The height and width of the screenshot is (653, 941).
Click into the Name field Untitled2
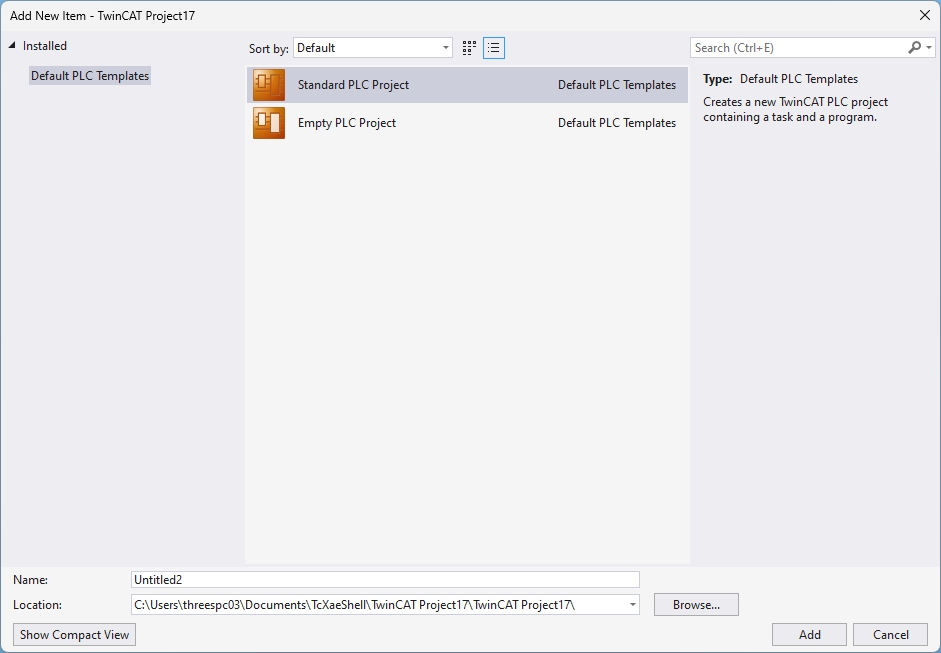point(385,580)
